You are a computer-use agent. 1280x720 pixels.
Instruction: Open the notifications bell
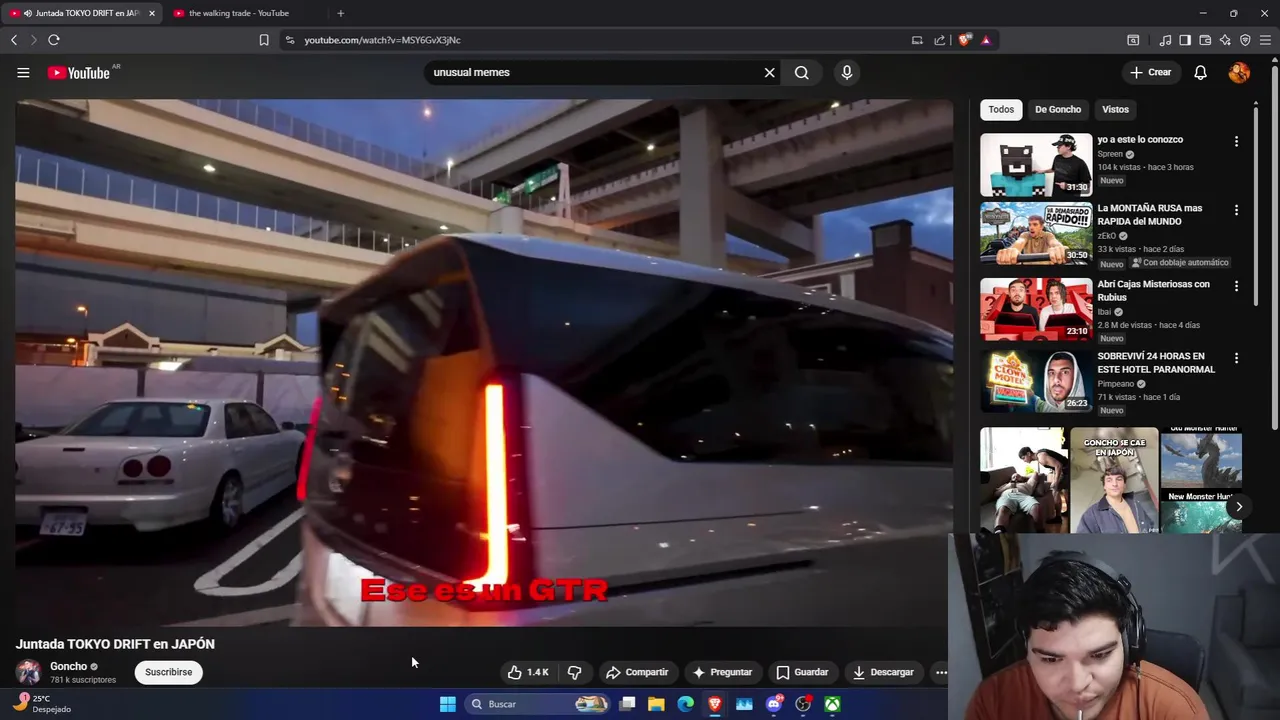1200,72
